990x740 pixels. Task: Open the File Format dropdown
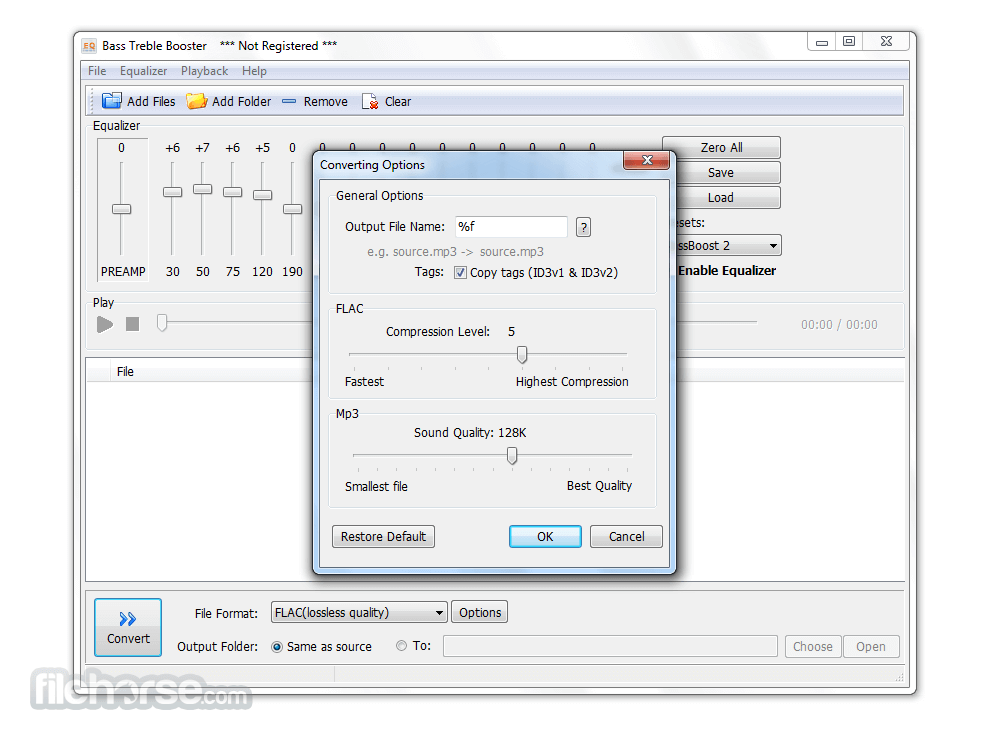coord(359,612)
